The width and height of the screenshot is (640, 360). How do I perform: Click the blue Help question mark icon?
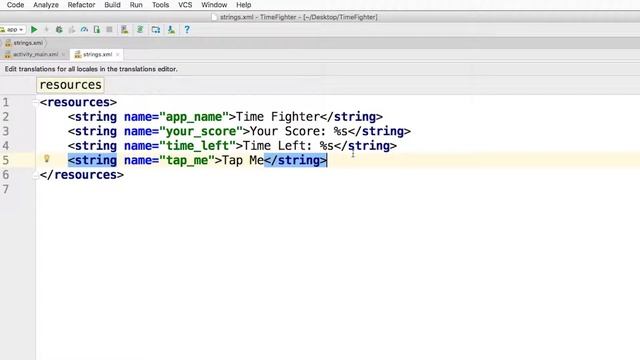[x=187, y=29]
